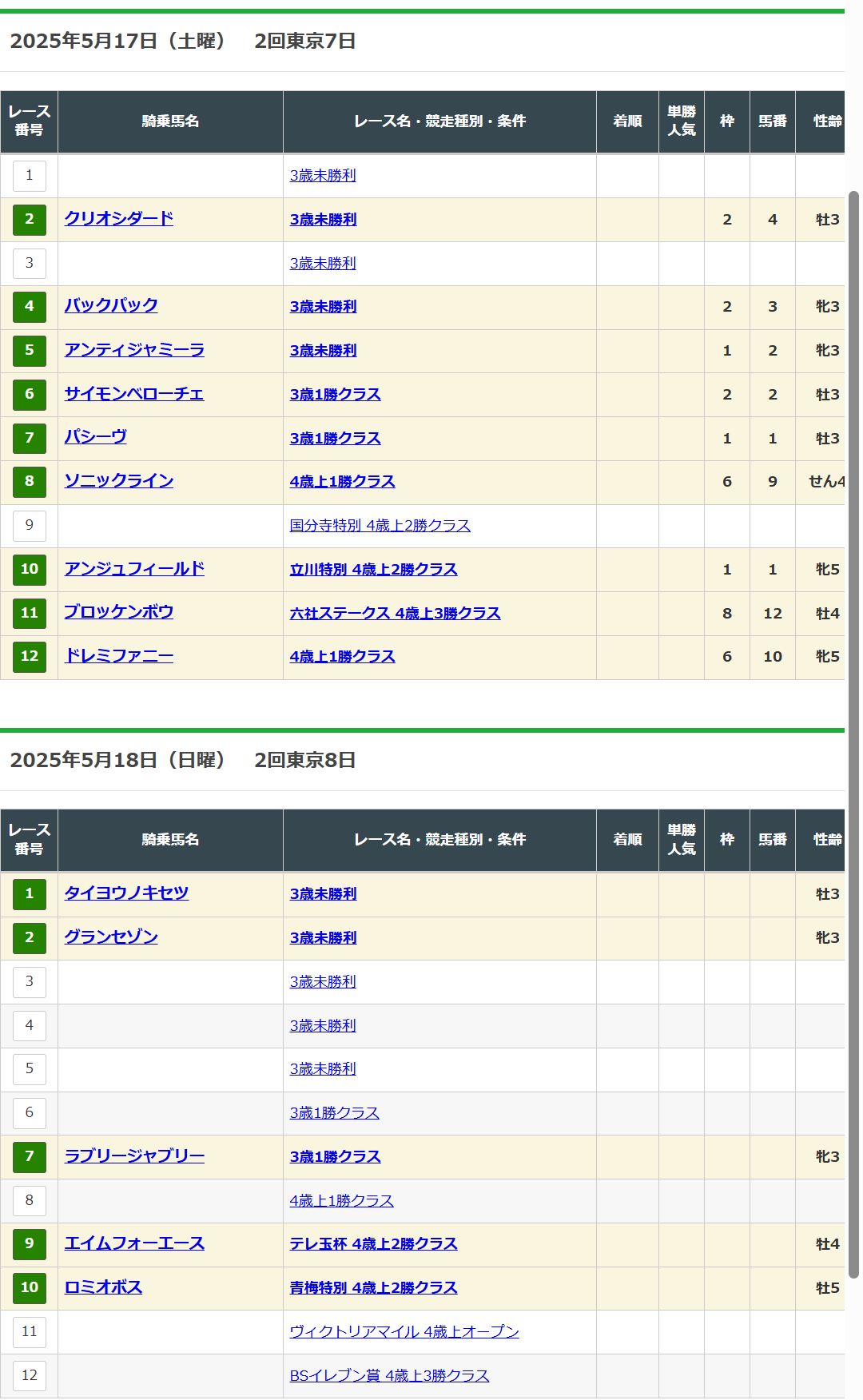Open the クリオシダード horse link
Image resolution: width=863 pixels, height=1400 pixels.
point(118,219)
